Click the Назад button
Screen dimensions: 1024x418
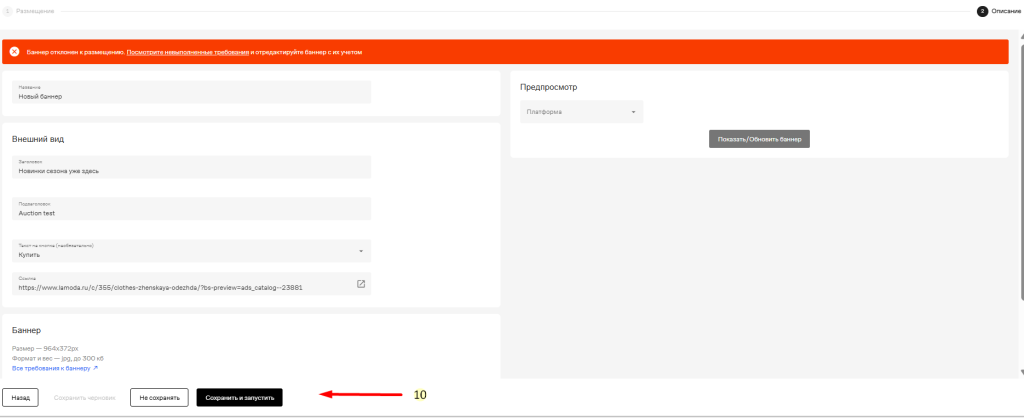pyautogui.click(x=21, y=397)
